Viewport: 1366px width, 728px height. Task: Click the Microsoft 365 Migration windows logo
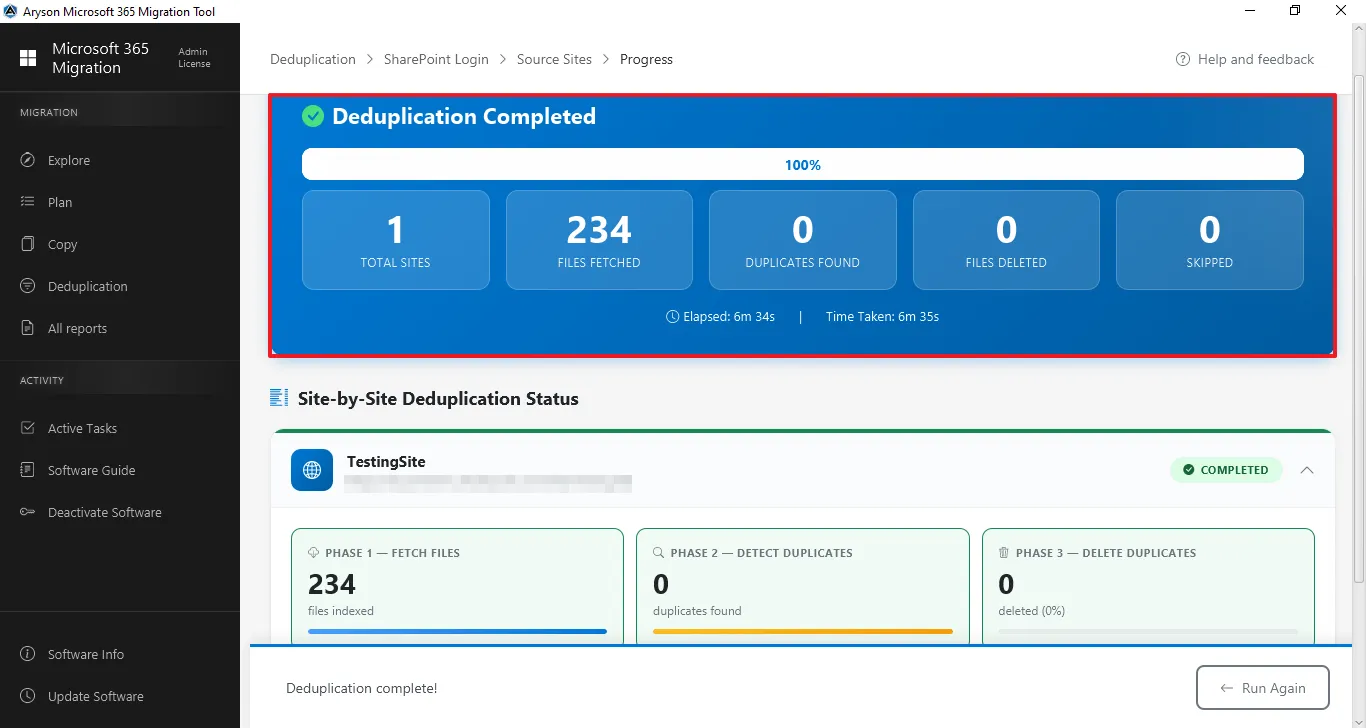(28, 58)
